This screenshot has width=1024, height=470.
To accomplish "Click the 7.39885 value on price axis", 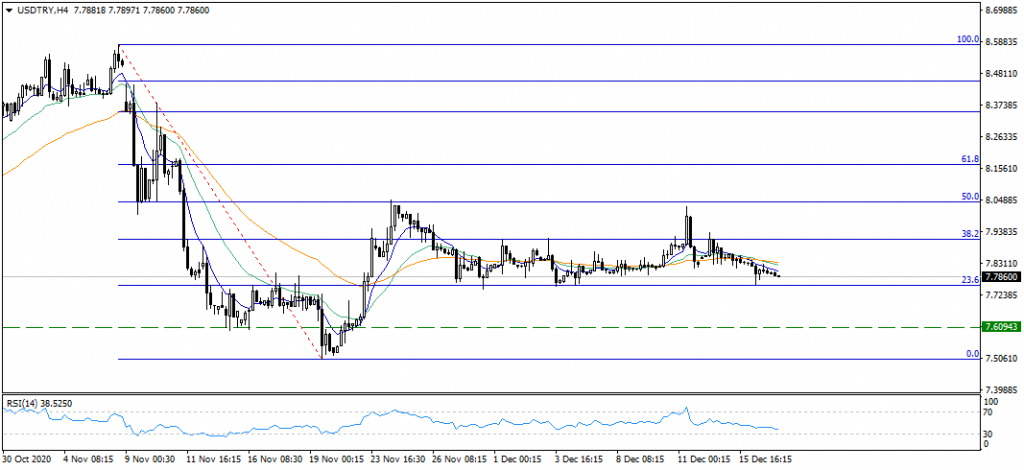I will [1001, 390].
